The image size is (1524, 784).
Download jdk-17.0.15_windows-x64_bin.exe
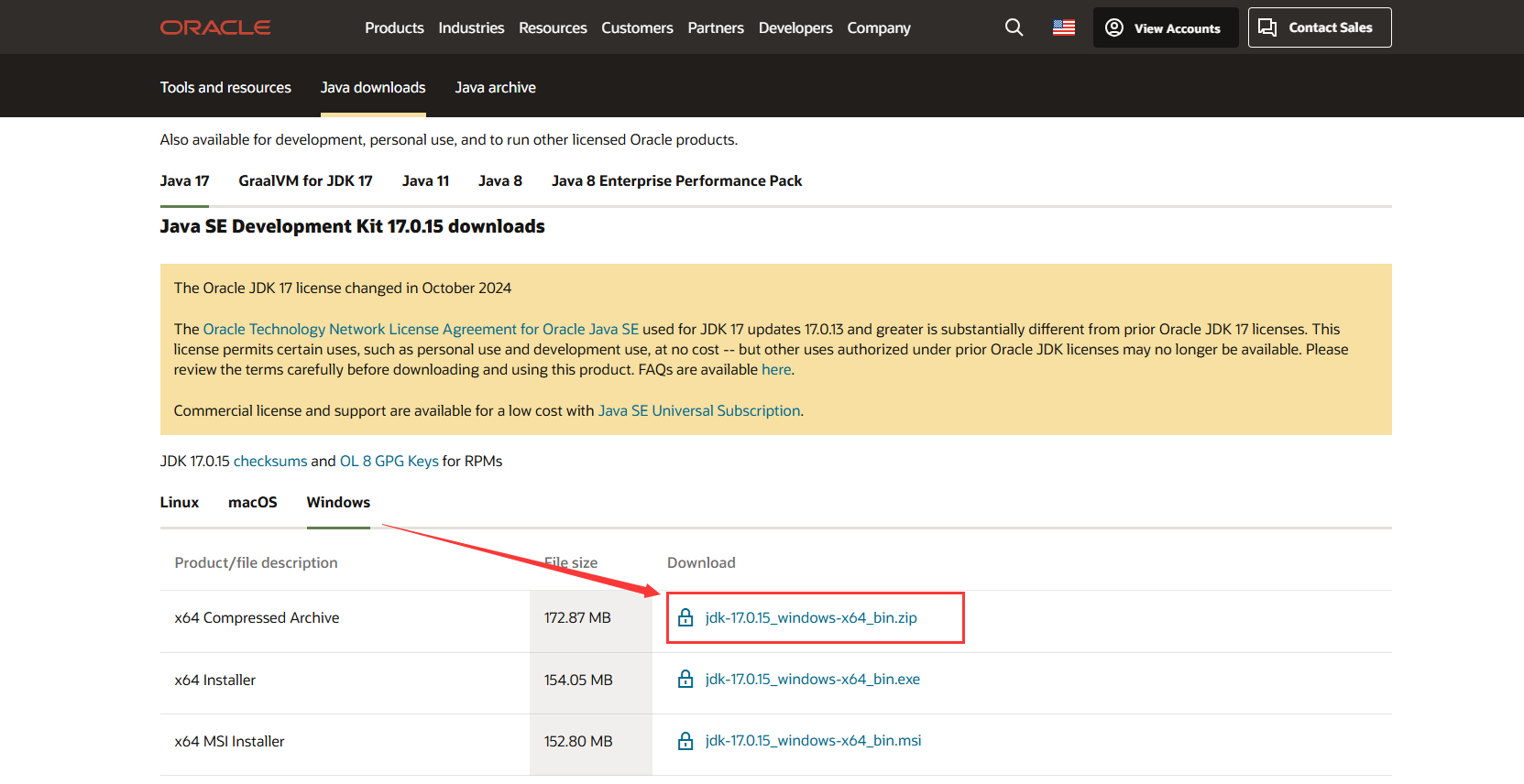pos(813,679)
